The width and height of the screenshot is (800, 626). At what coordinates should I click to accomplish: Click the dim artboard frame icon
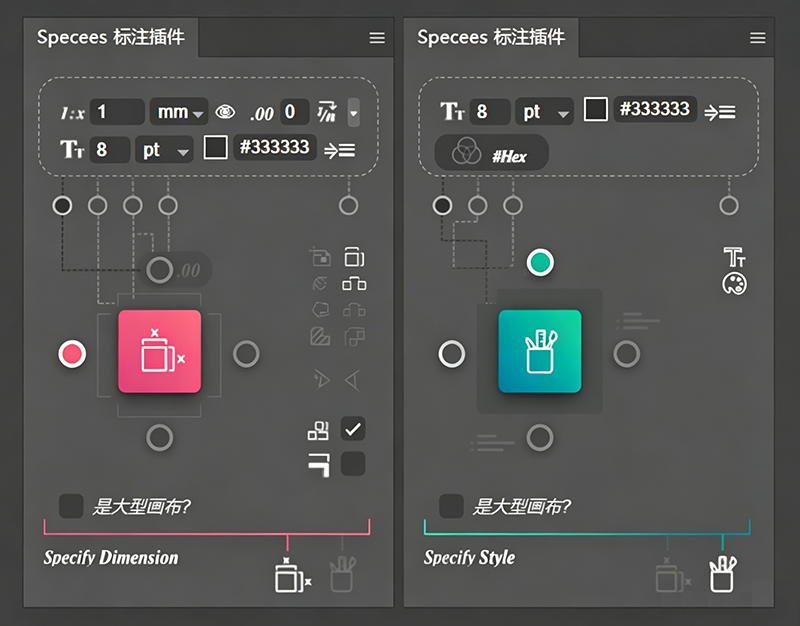pos(320,257)
